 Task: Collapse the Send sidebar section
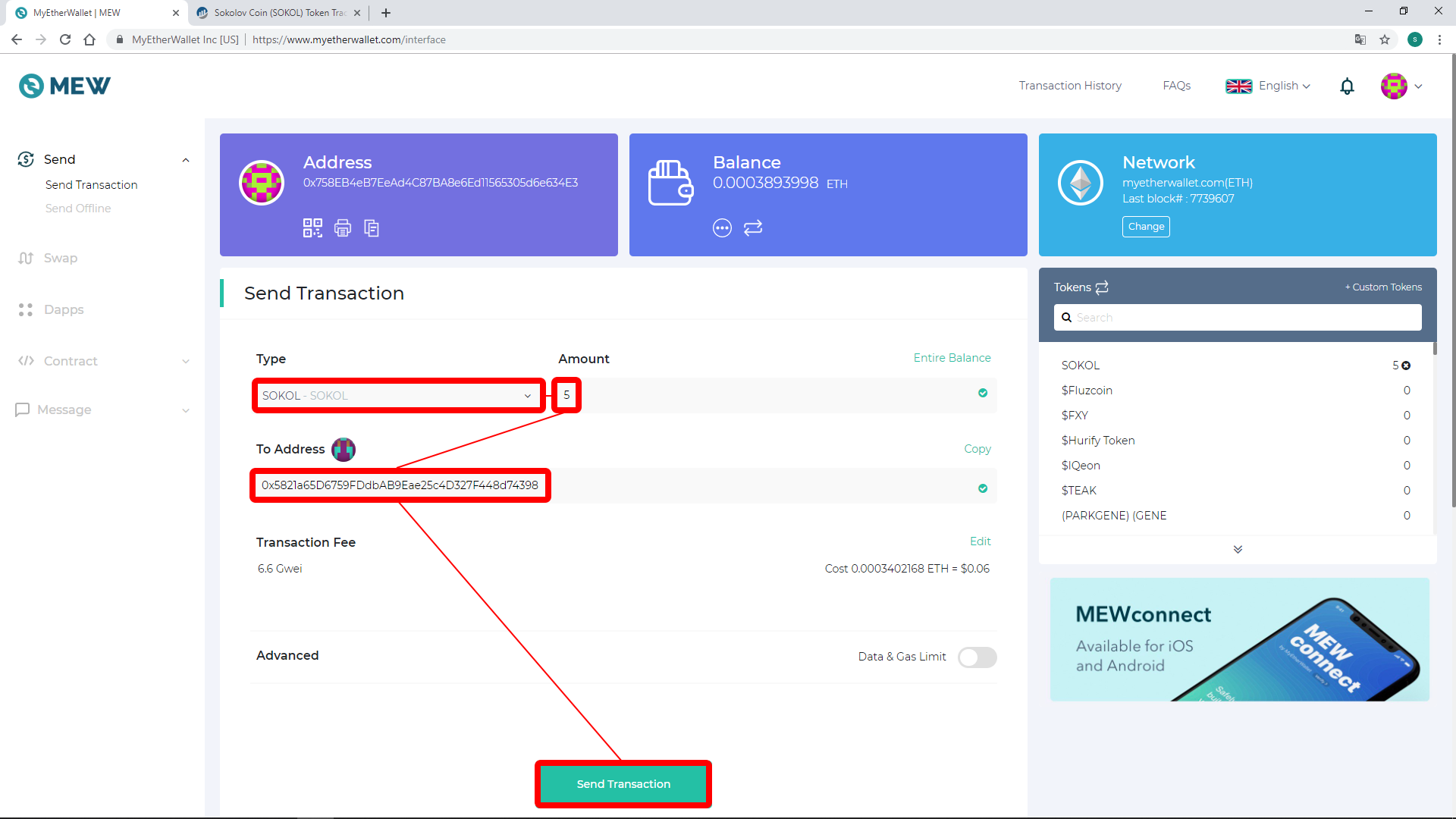pyautogui.click(x=186, y=160)
